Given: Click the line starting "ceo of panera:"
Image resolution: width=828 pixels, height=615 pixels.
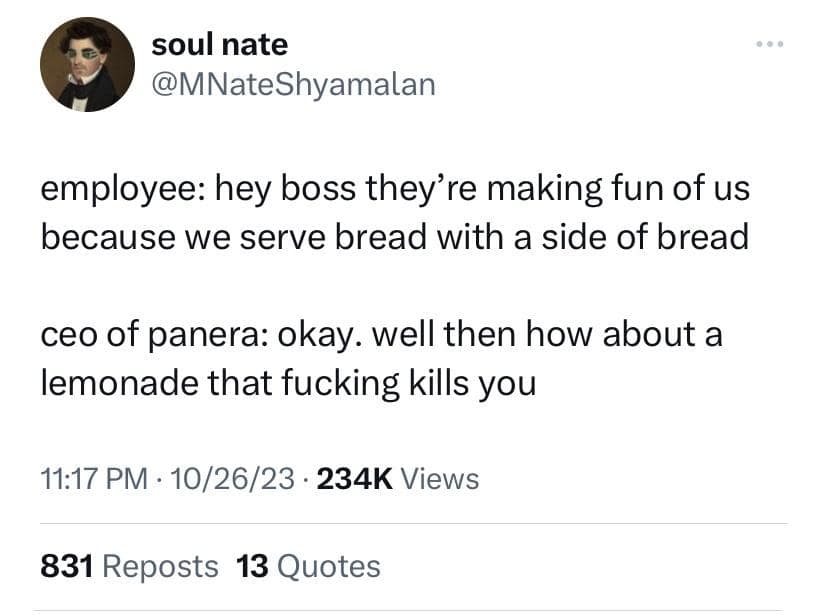Looking at the screenshot, I should [x=380, y=334].
